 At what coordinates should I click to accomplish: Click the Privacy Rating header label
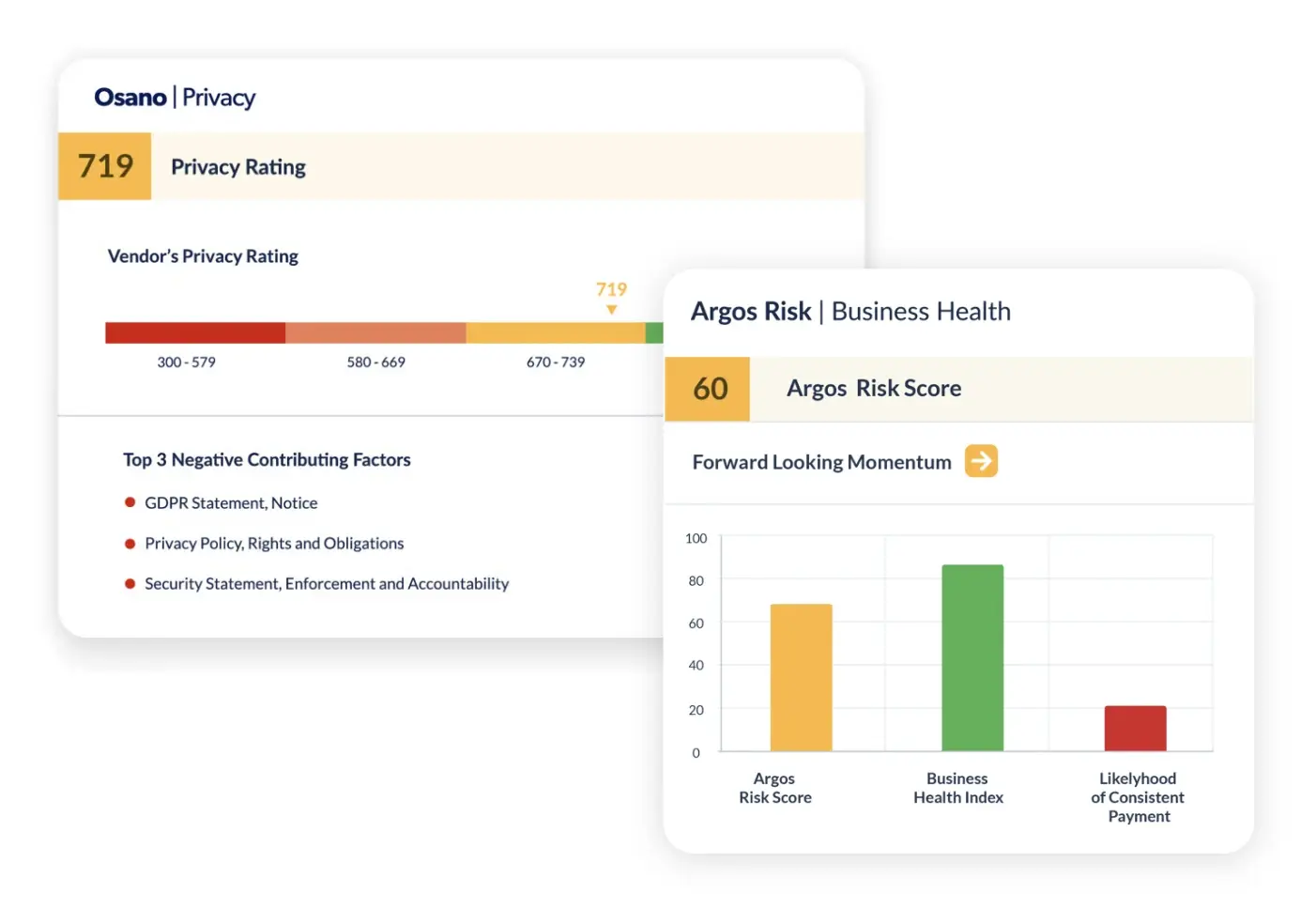coord(238,167)
